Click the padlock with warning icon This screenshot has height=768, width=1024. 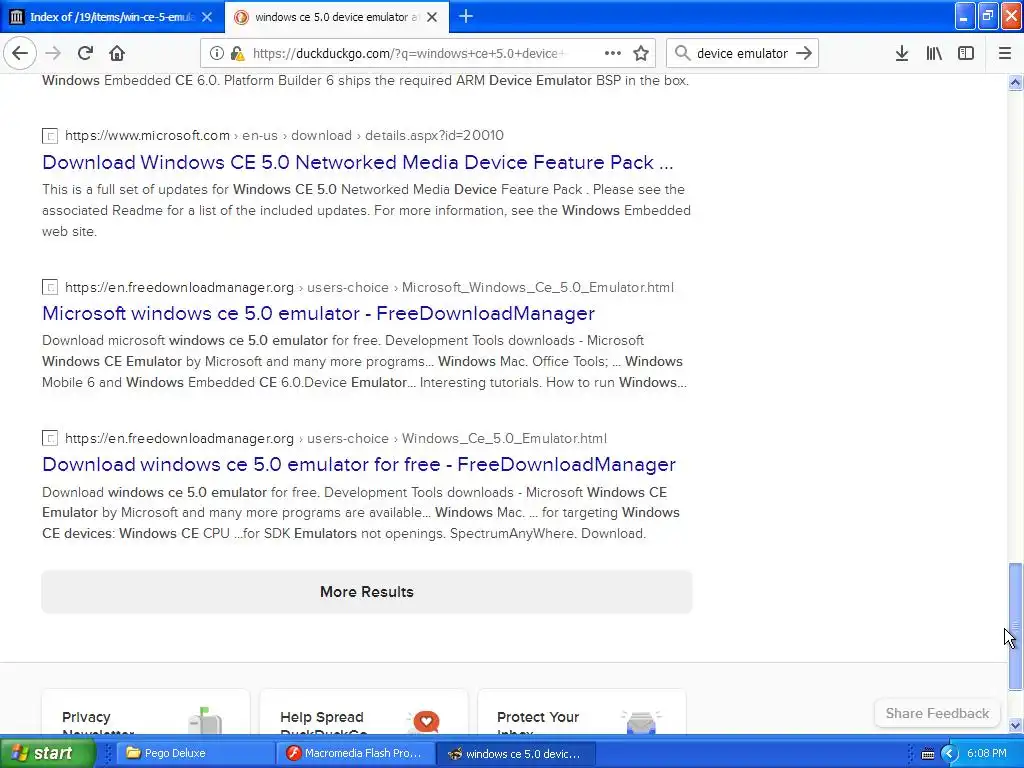tap(238, 53)
